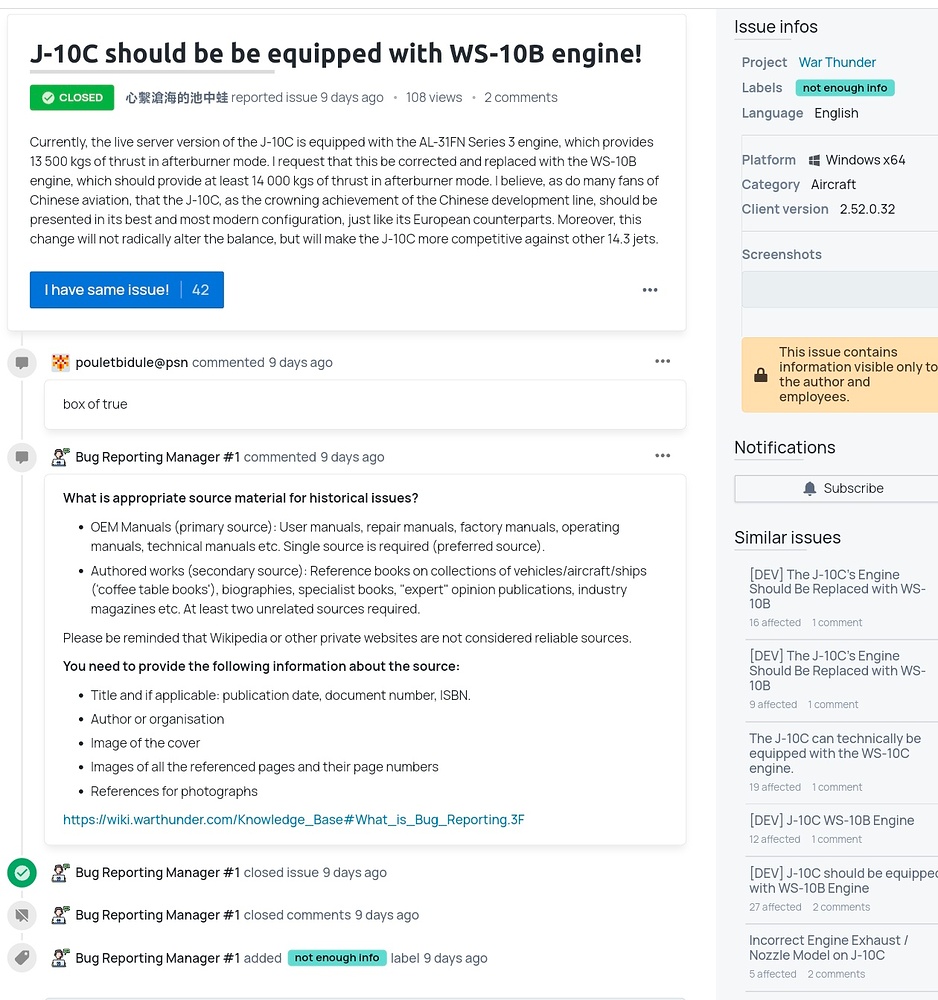The image size is (938, 1000).
Task: Click the closed comments timeline icon
Action: click(21, 915)
